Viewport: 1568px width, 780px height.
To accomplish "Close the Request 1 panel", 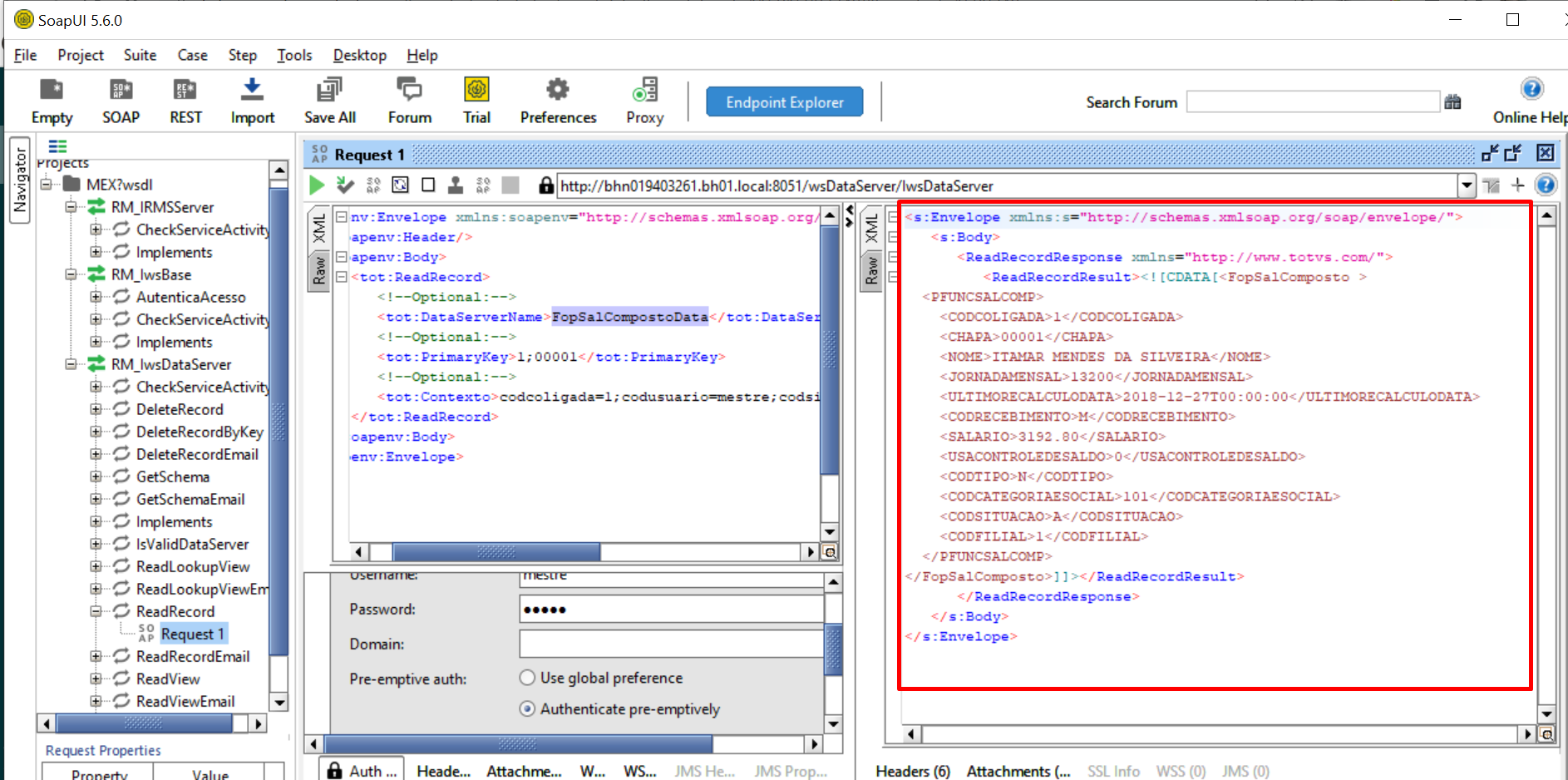I will pos(1545,153).
